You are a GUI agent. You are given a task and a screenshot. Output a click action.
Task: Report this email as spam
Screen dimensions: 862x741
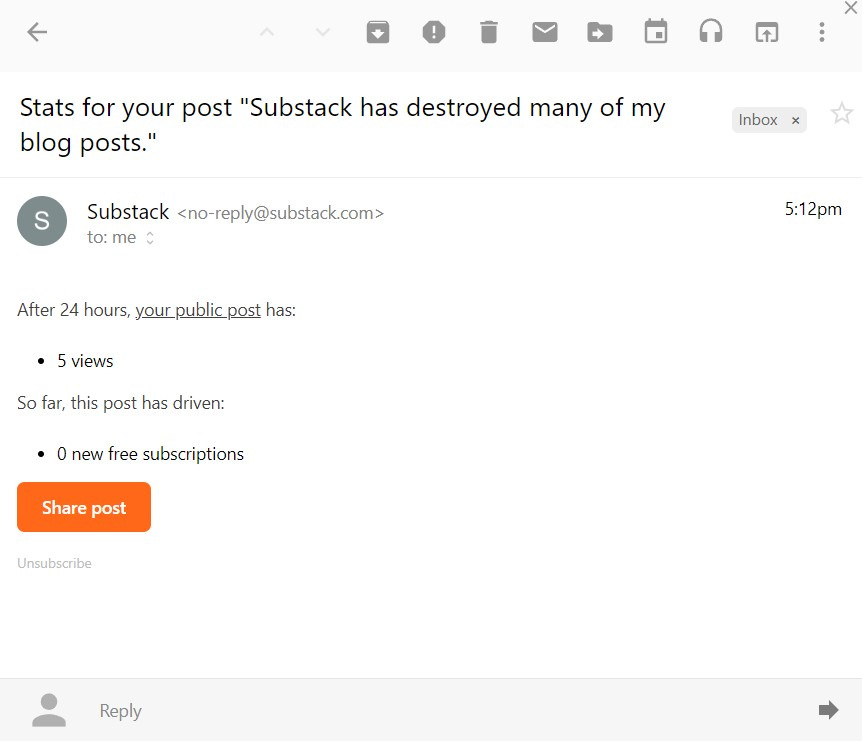[x=433, y=31]
